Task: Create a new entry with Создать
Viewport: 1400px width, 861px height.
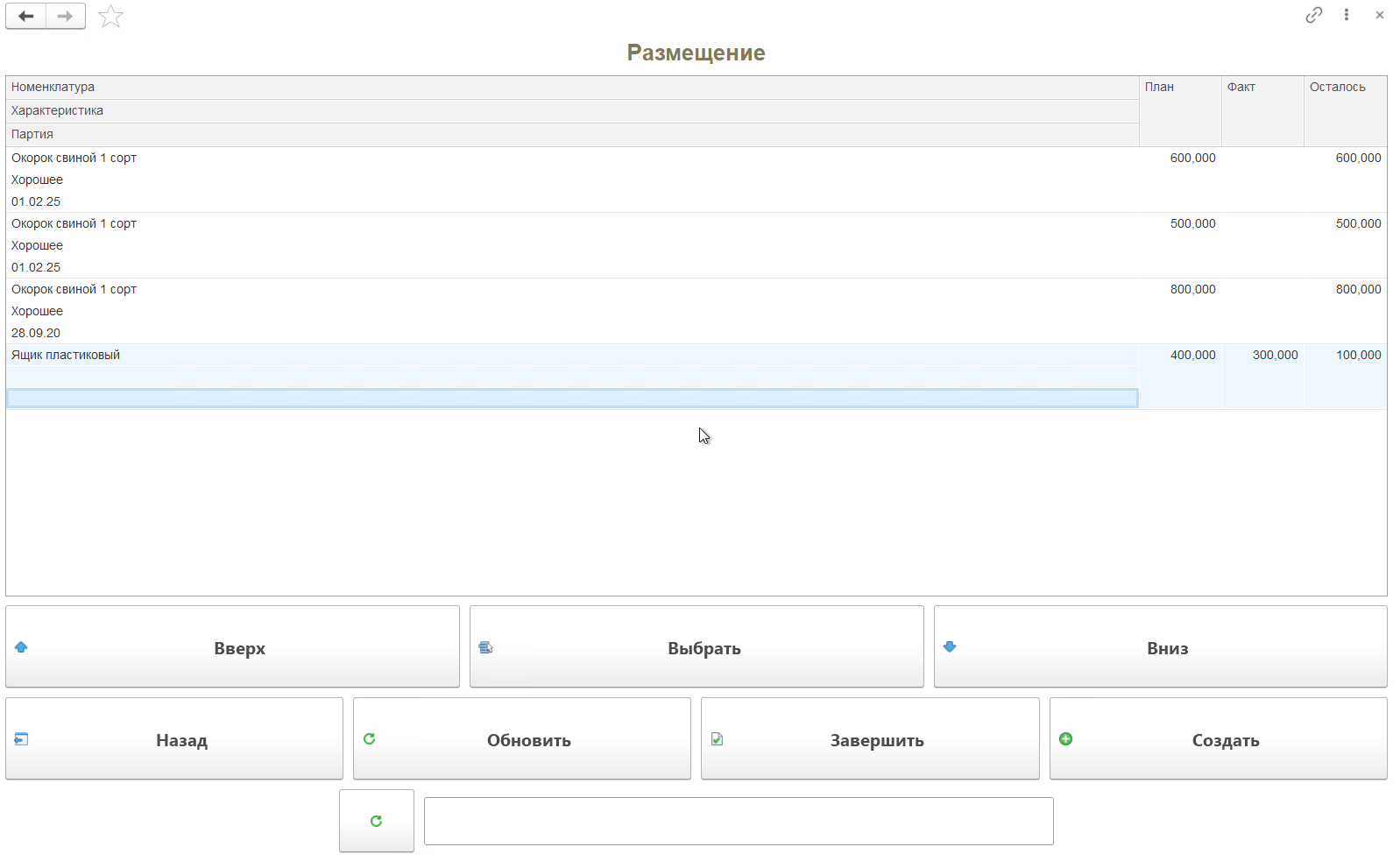Action: [1218, 739]
